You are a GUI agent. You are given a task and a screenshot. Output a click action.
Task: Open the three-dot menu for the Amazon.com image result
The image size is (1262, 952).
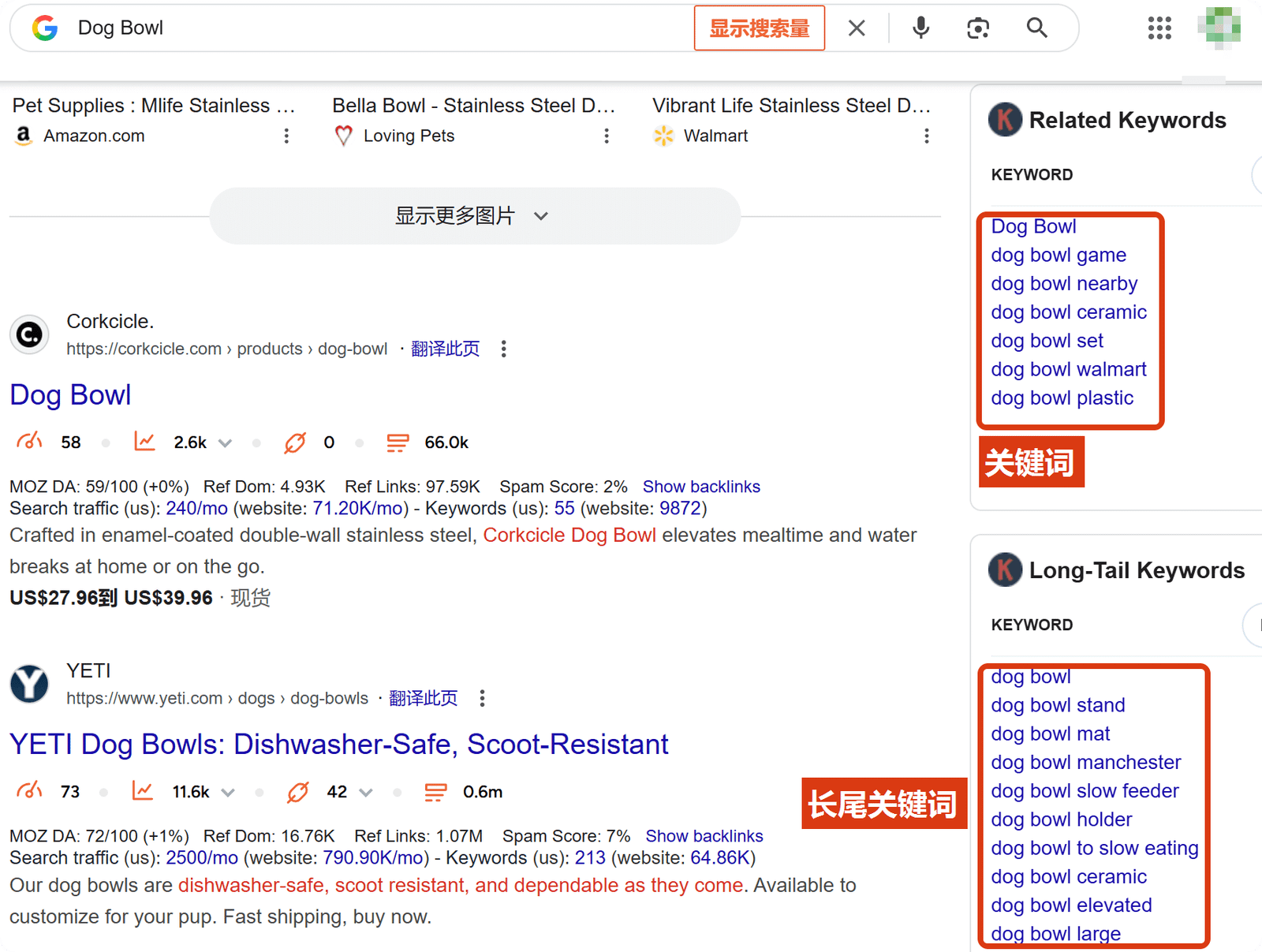click(286, 136)
